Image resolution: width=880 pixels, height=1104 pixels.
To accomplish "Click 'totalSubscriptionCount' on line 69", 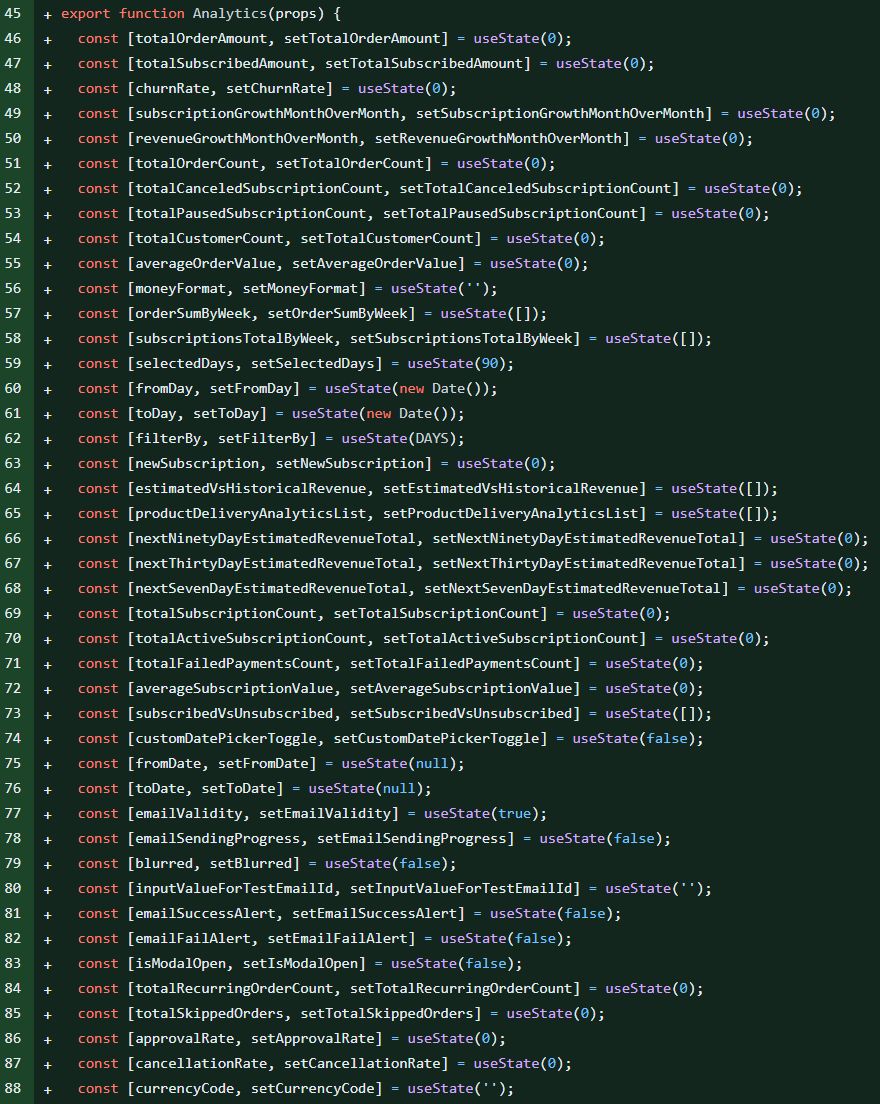I will (226, 613).
